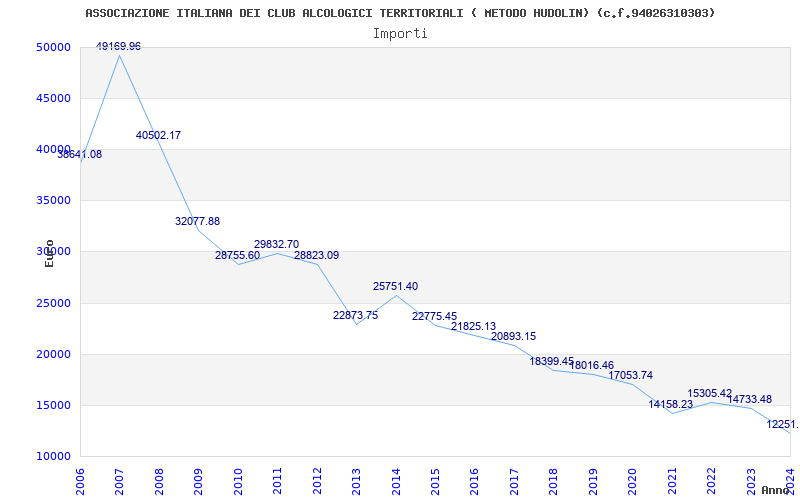Click the 40502.17 data label
The width and height of the screenshot is (800, 500).
pyautogui.click(x=158, y=136)
